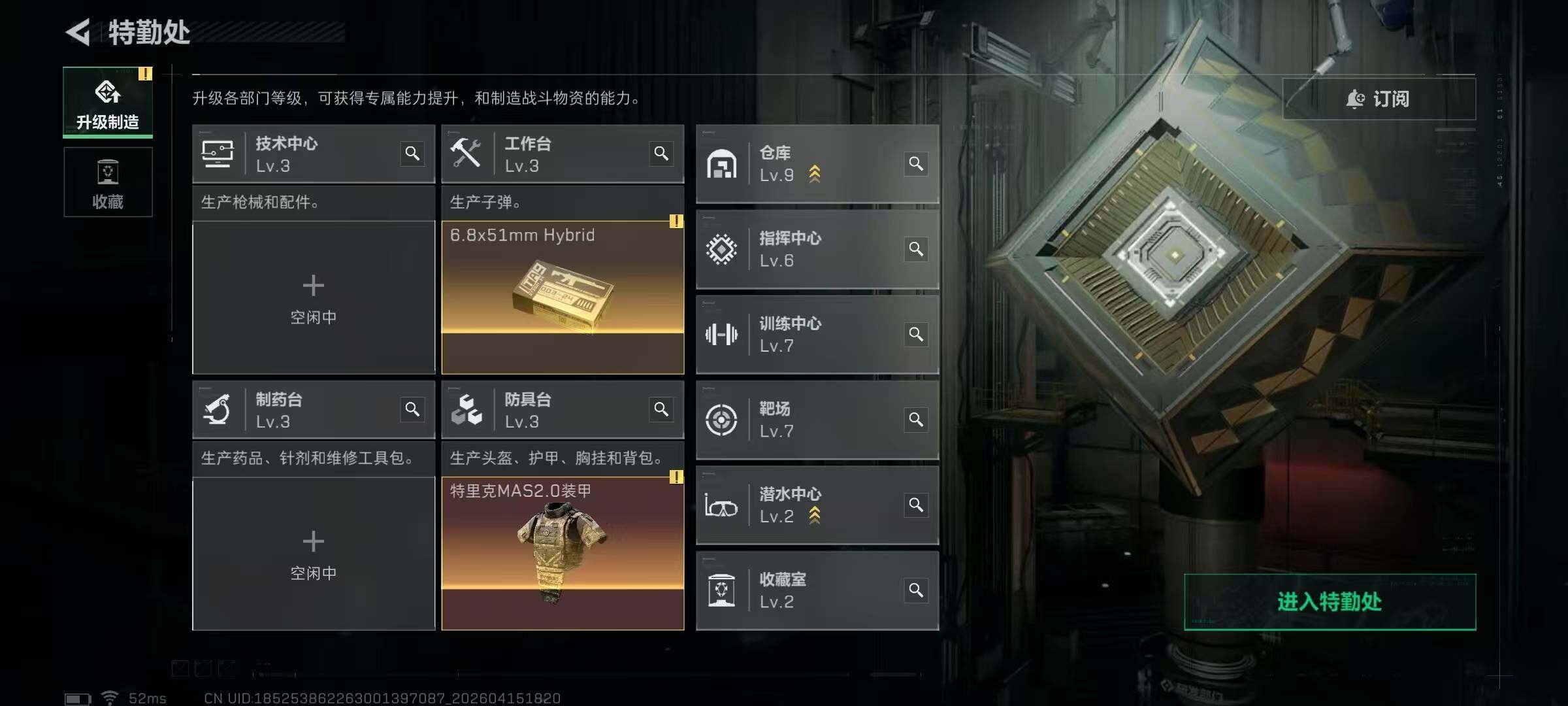Image resolution: width=1568 pixels, height=706 pixels.
Task: Inspect 训练中心 using magnifier icon
Action: pyautogui.click(x=916, y=334)
